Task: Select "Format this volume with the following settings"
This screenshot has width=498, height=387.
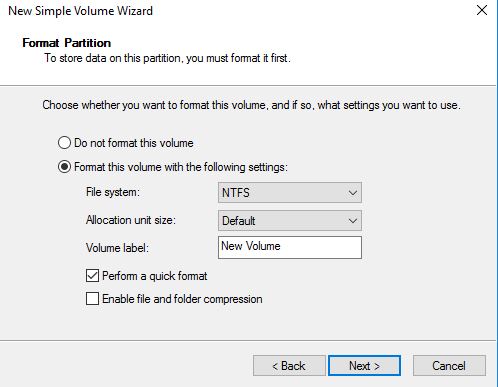Action: tap(64, 167)
